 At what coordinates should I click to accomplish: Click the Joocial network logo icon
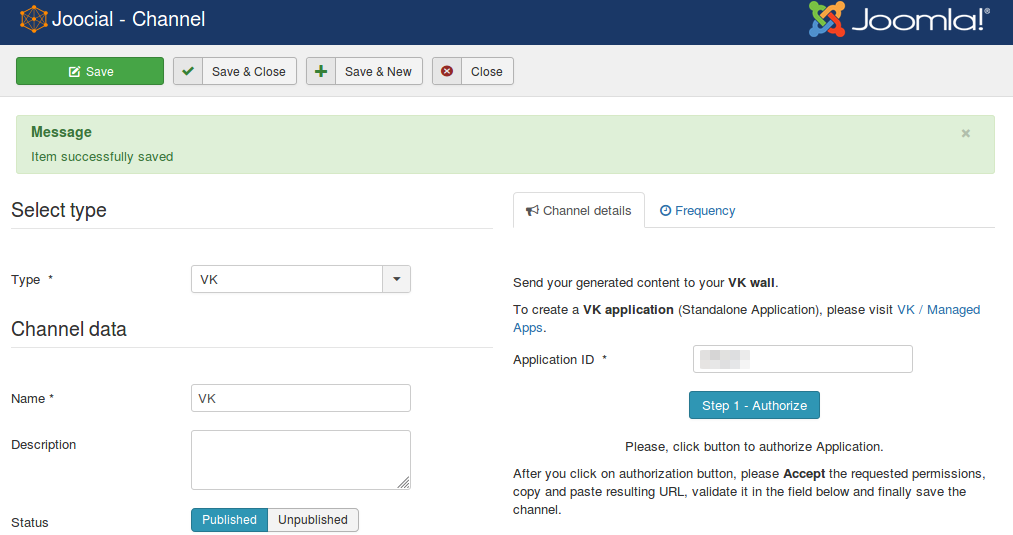34,19
